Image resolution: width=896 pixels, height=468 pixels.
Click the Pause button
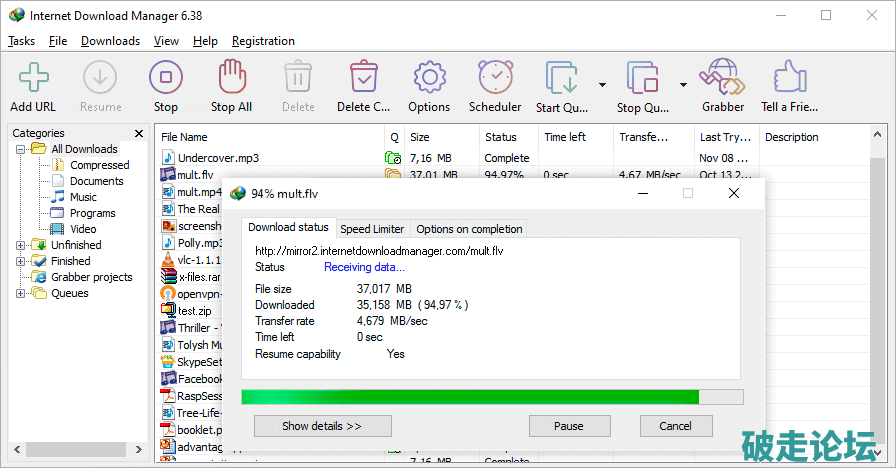click(568, 426)
